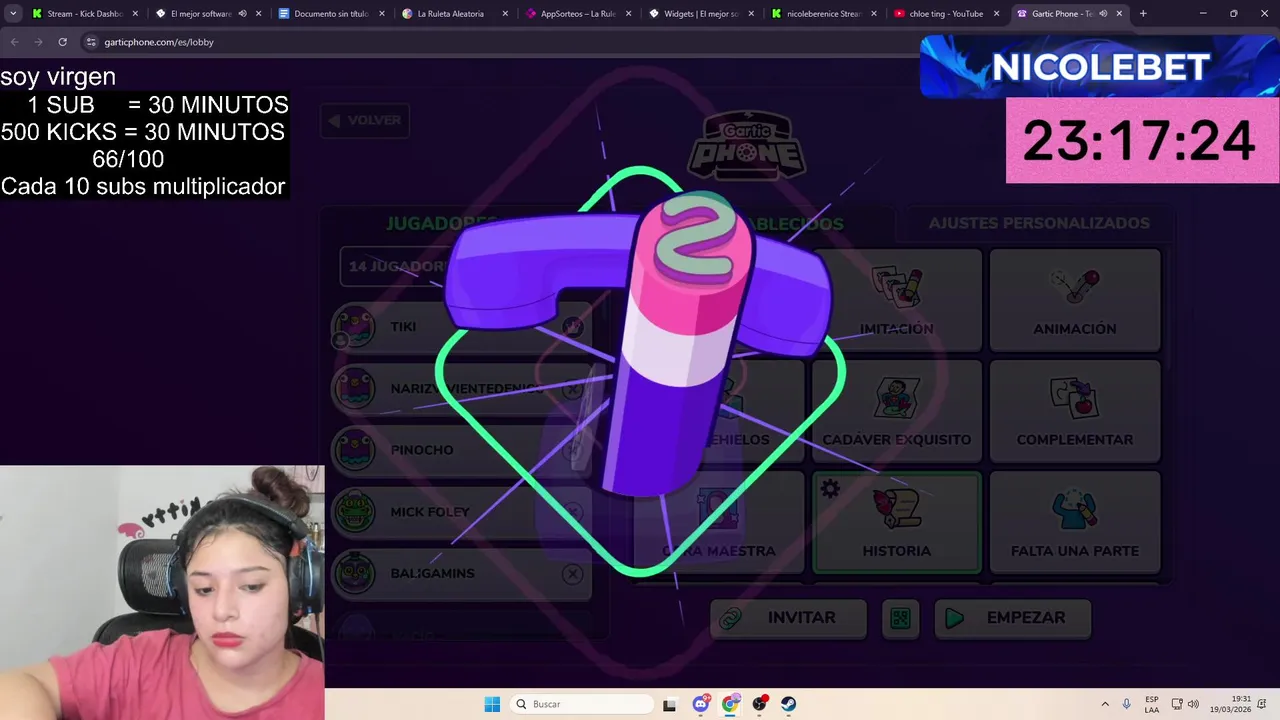
Task: Open El mejor software browser tab
Action: [x=200, y=14]
